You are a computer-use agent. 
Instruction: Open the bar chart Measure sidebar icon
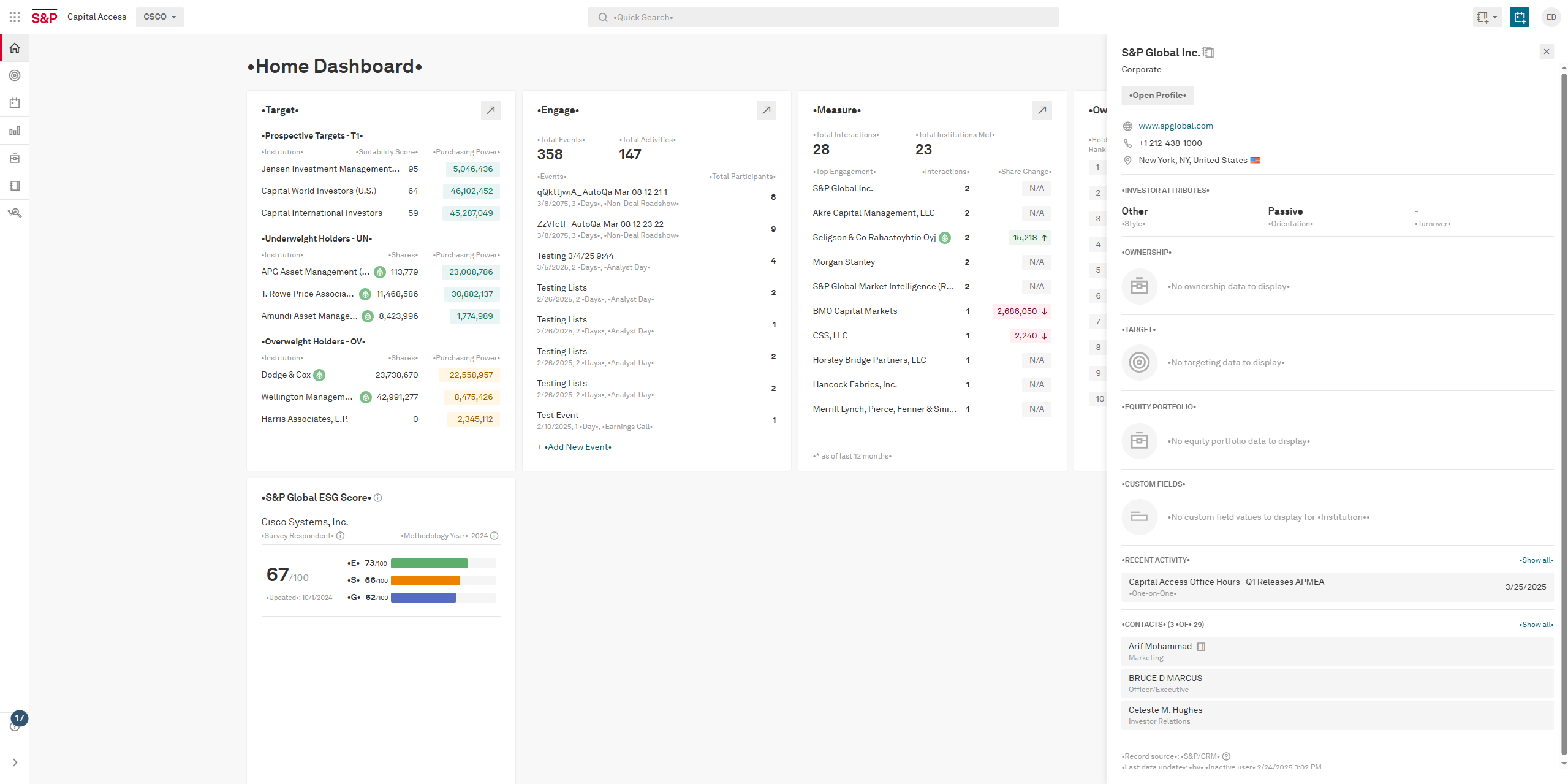[15, 131]
